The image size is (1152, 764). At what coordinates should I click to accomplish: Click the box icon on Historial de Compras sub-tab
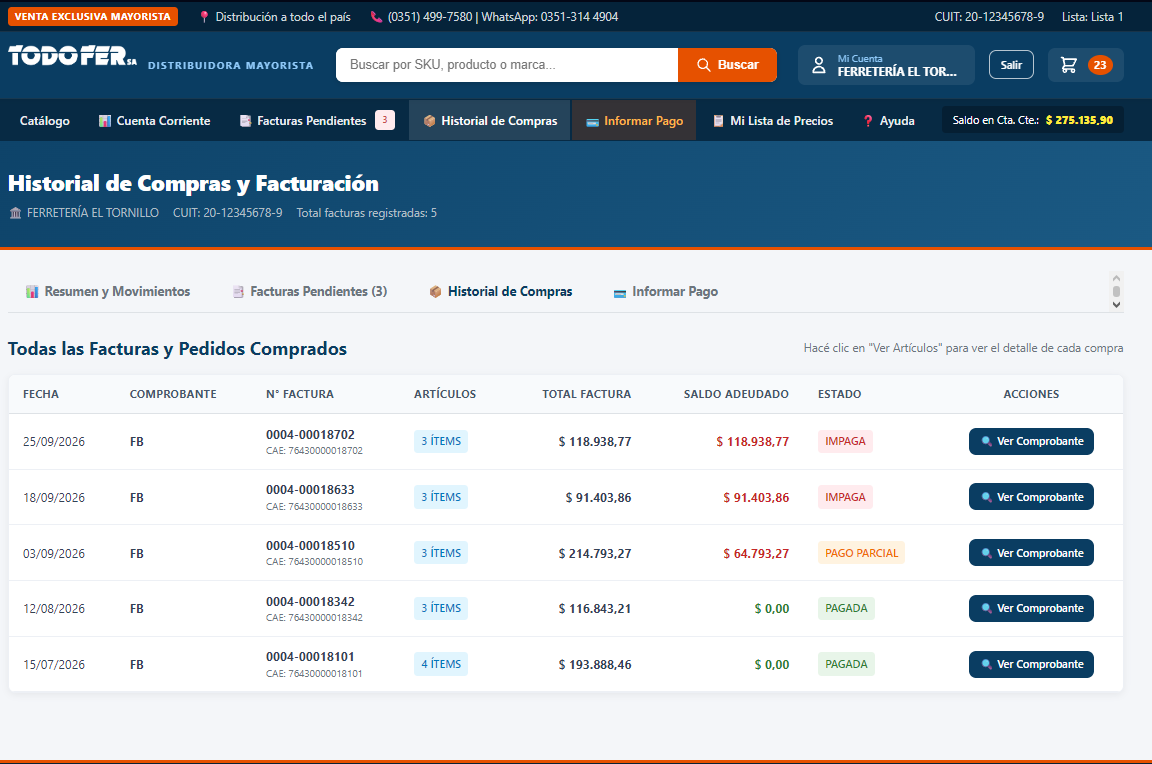pos(436,292)
